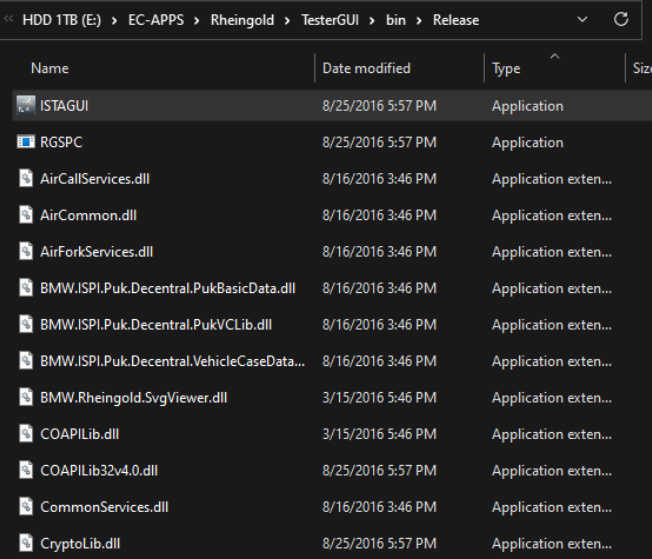
Task: Click the PukVCLib.dll file icon
Action: click(26, 325)
